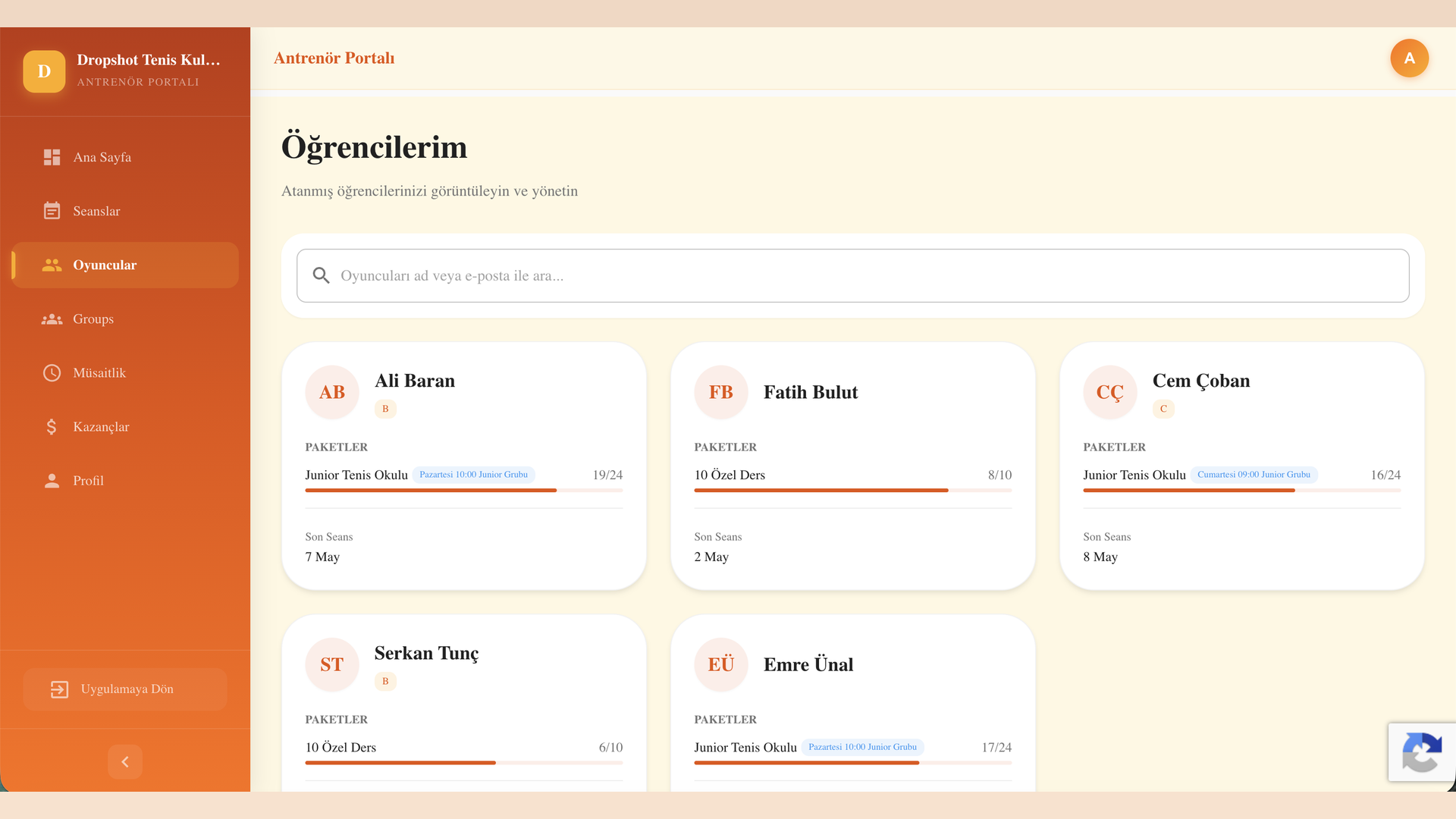Open Cem Çoban's CÇ avatar
The height and width of the screenshot is (819, 1456).
1109,392
